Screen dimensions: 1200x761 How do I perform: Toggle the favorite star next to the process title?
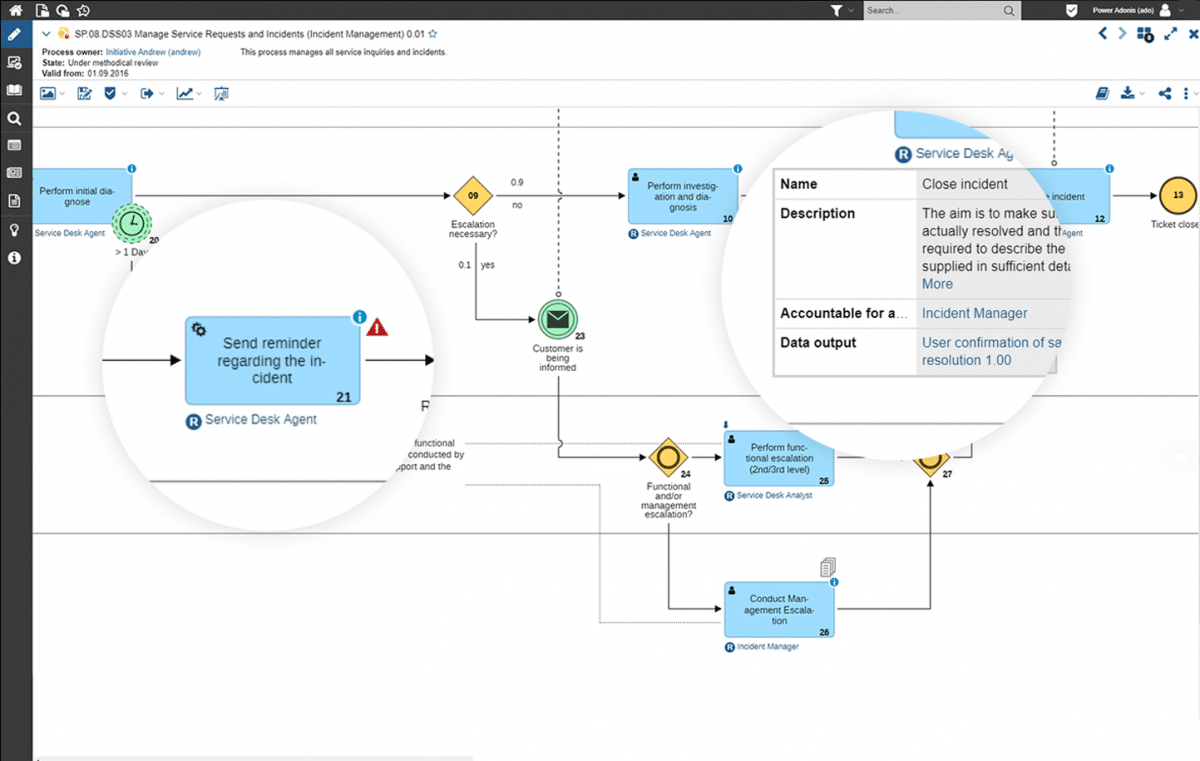(433, 33)
